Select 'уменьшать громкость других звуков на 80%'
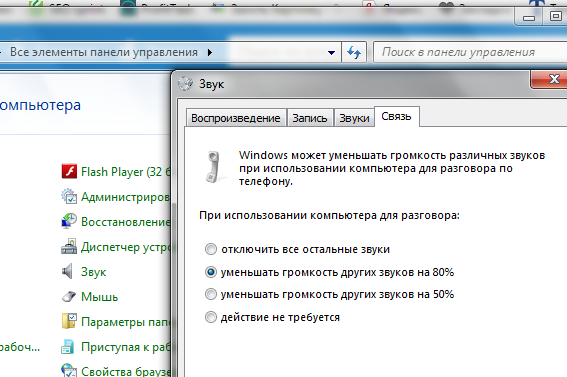 pos(211,272)
